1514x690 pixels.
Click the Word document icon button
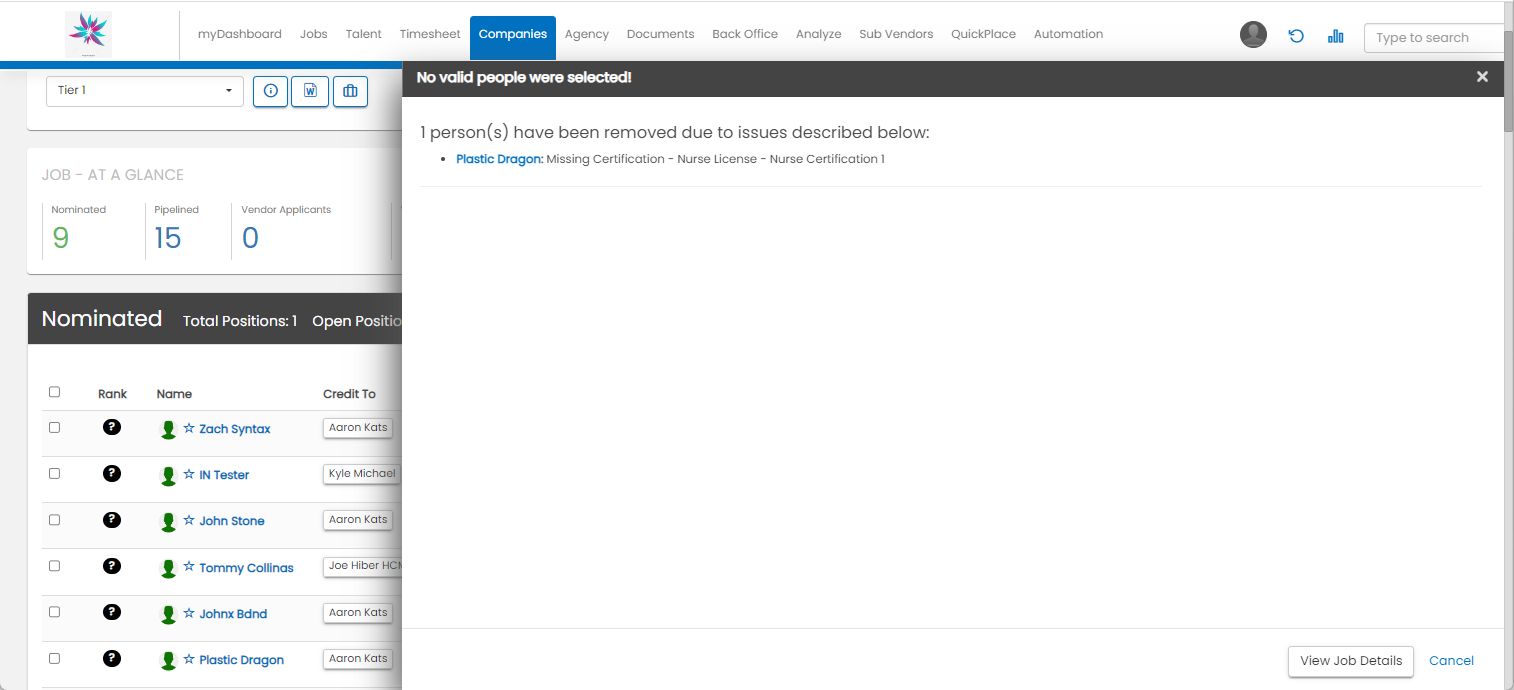coord(310,90)
